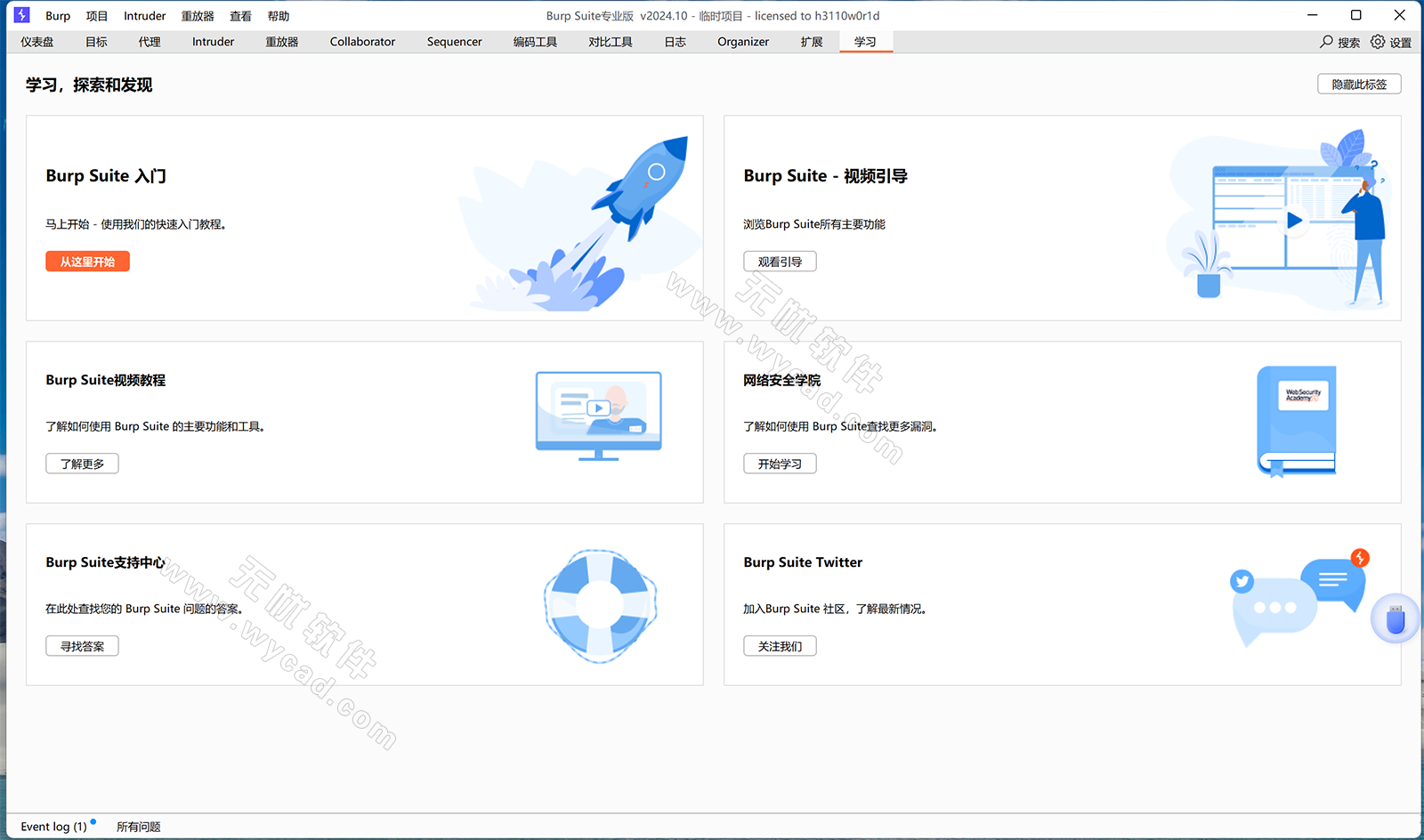The height and width of the screenshot is (840, 1424).
Task: Click the 从这里开始 button
Action: pyautogui.click(x=87, y=261)
